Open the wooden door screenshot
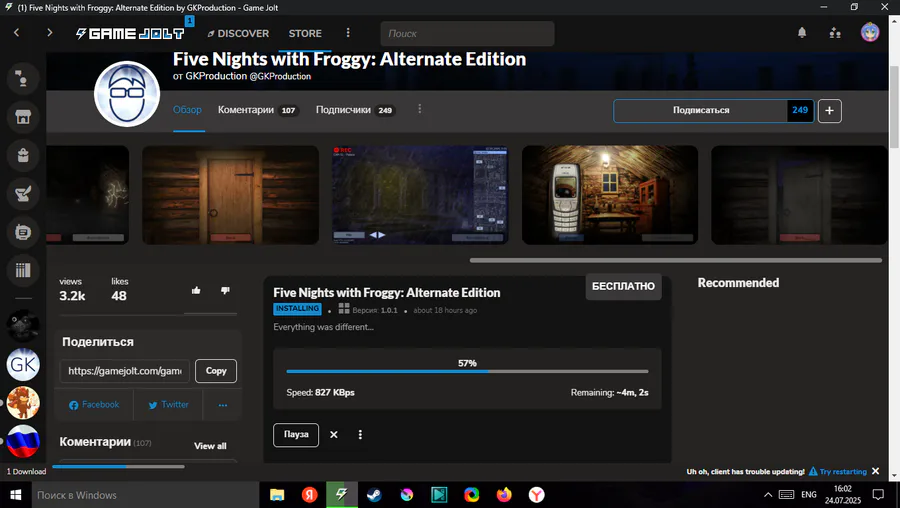900x508 pixels. 230,195
